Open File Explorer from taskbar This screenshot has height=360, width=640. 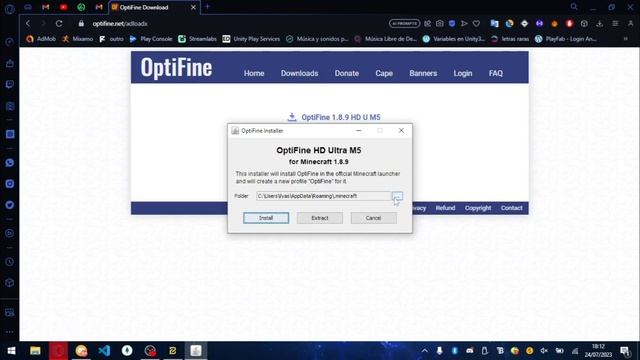35,351
